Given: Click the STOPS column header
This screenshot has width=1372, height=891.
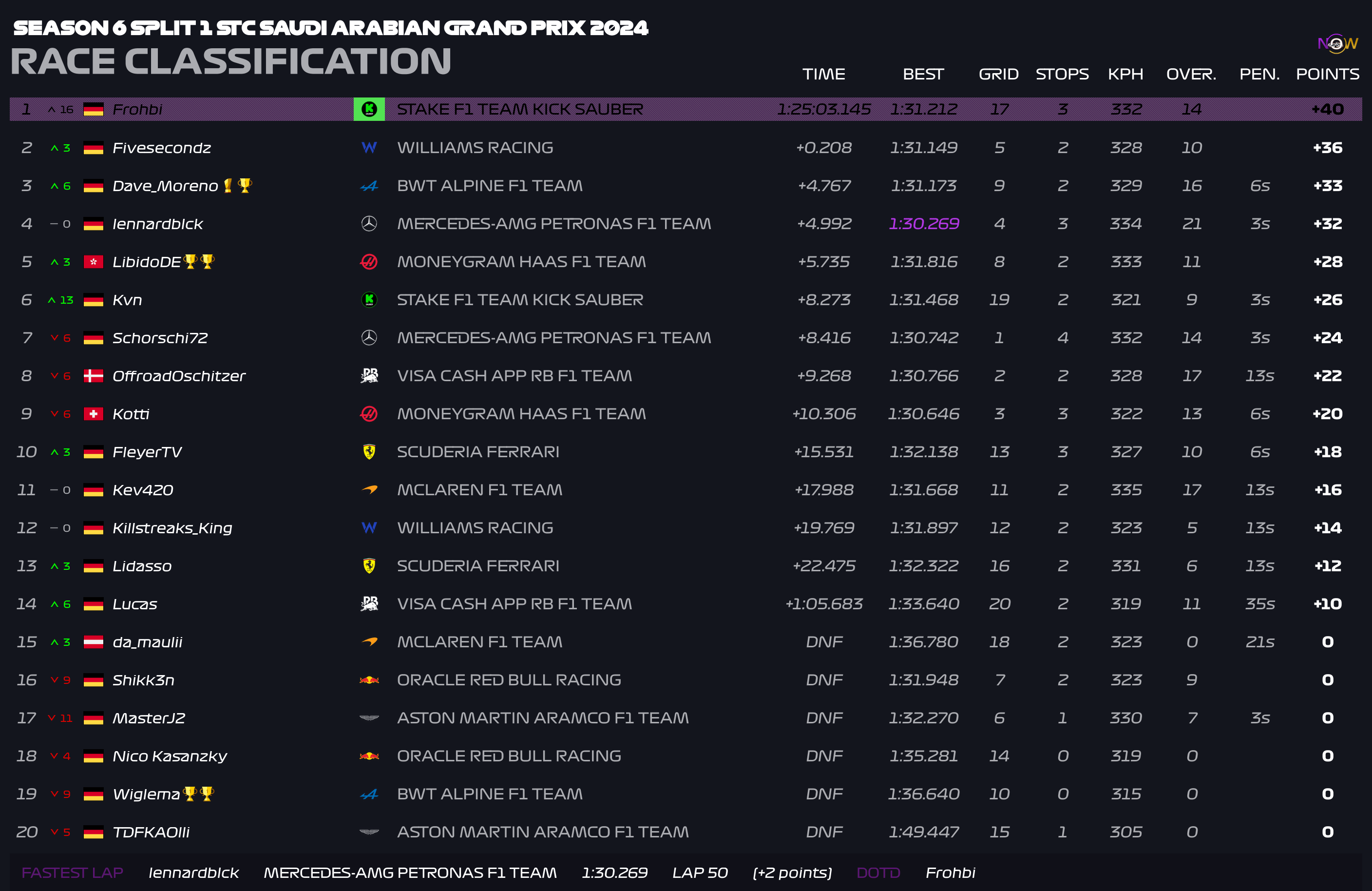Looking at the screenshot, I should [x=1062, y=75].
